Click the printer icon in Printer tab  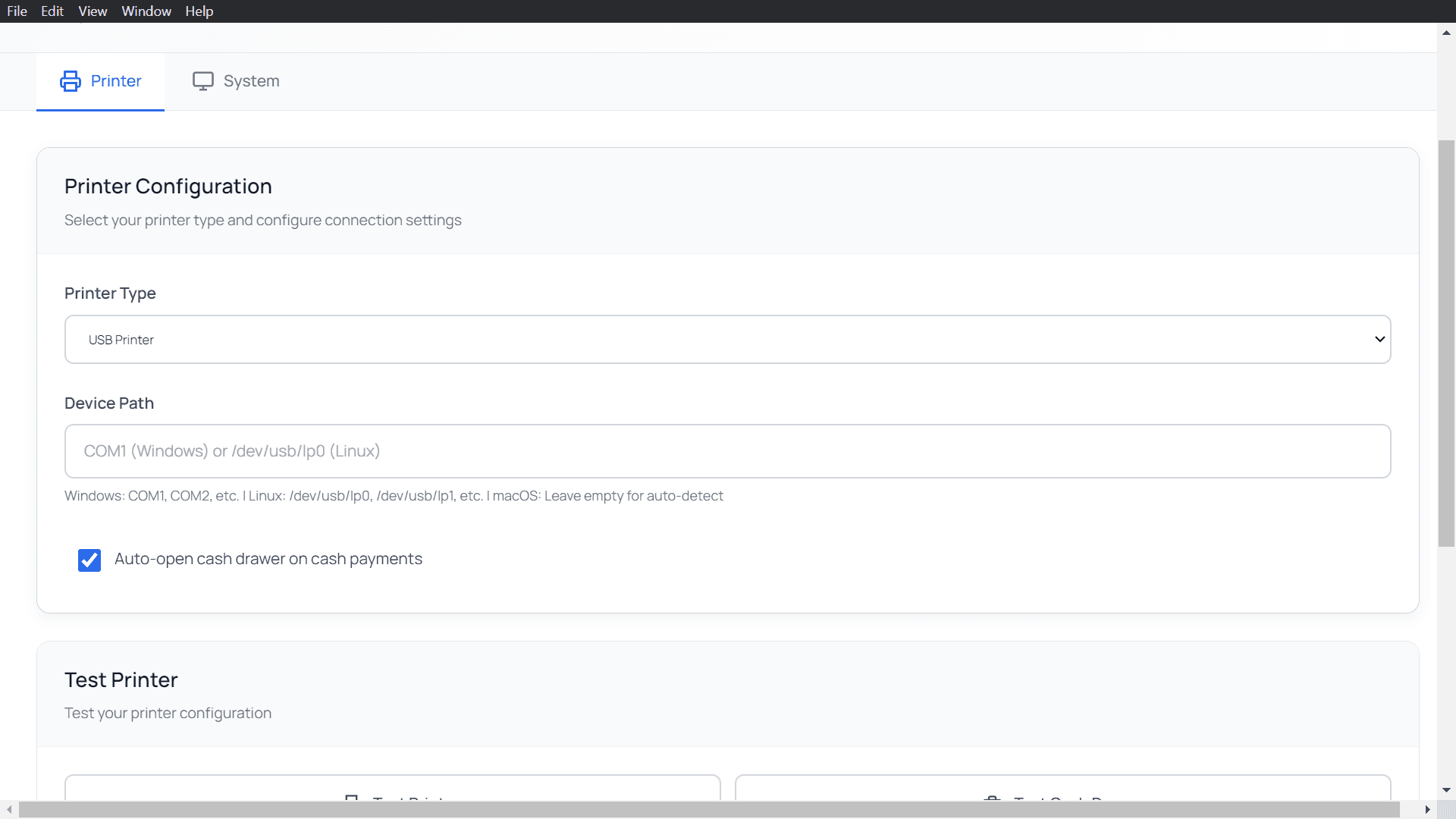71,81
